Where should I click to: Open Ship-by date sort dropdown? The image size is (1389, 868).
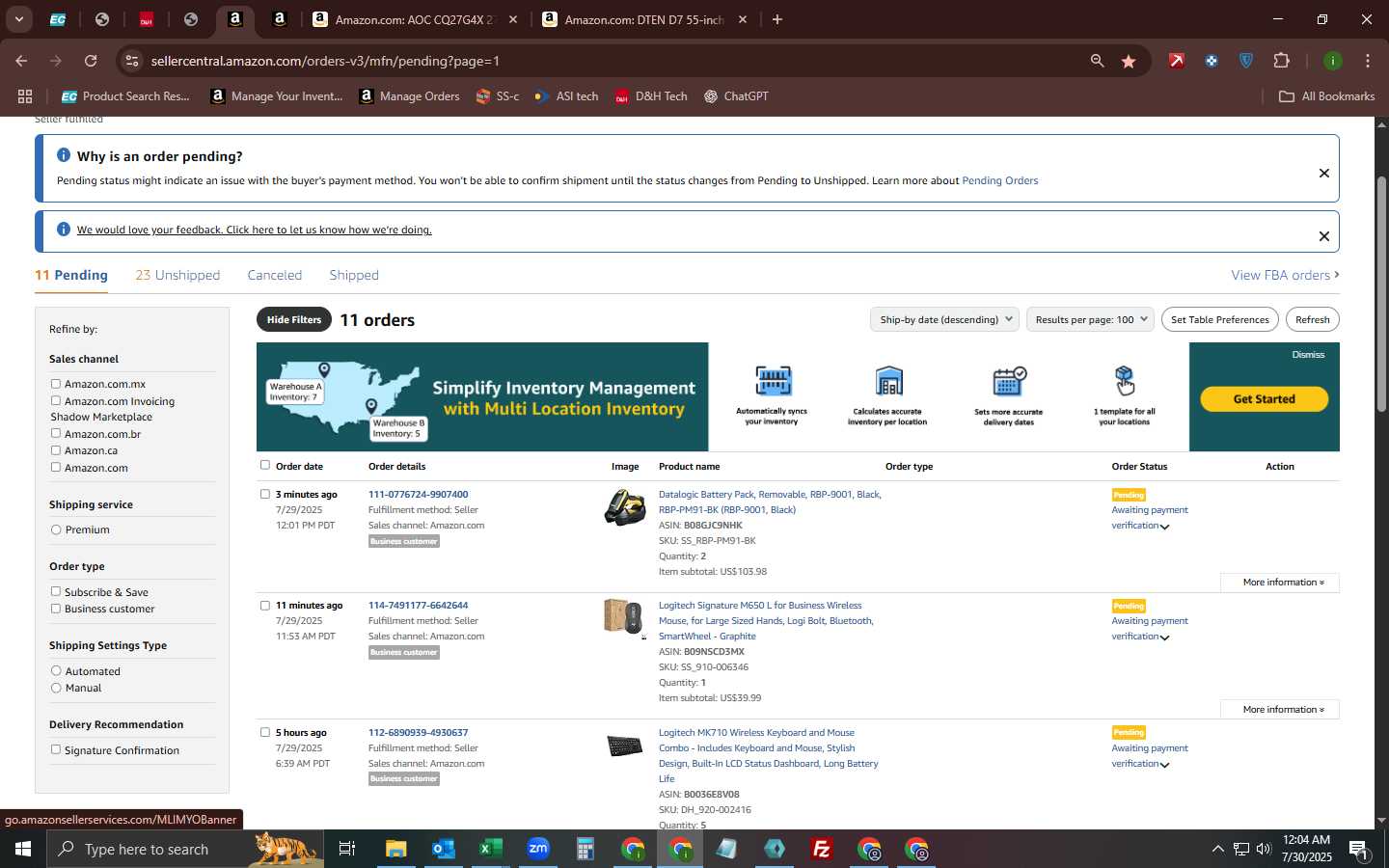pos(944,319)
